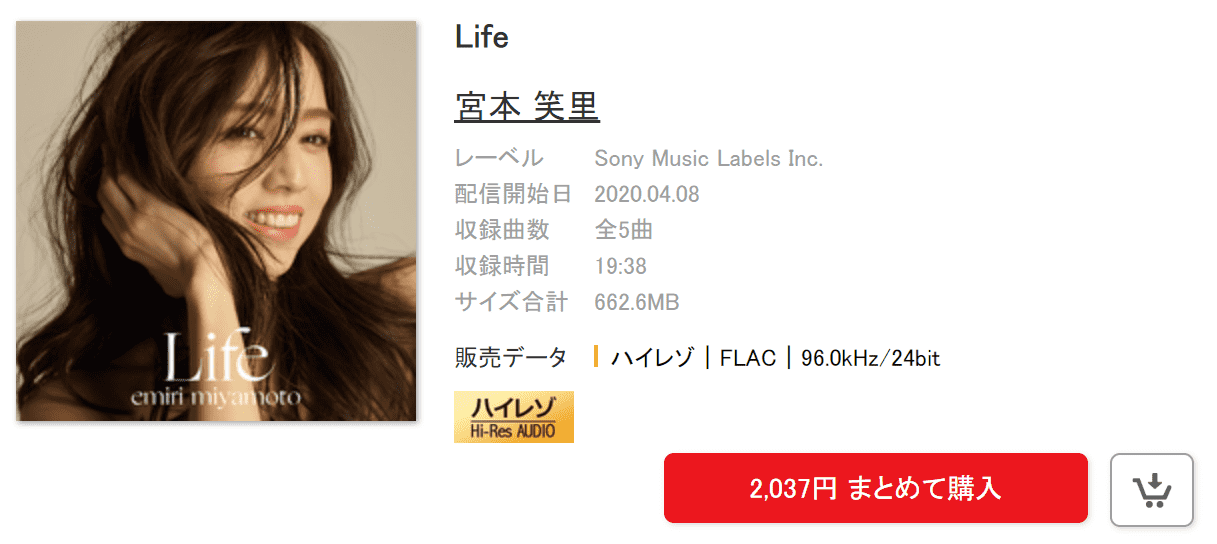Click the レーベル field label
Viewport: 1217px width, 544px height.
tap(499, 158)
